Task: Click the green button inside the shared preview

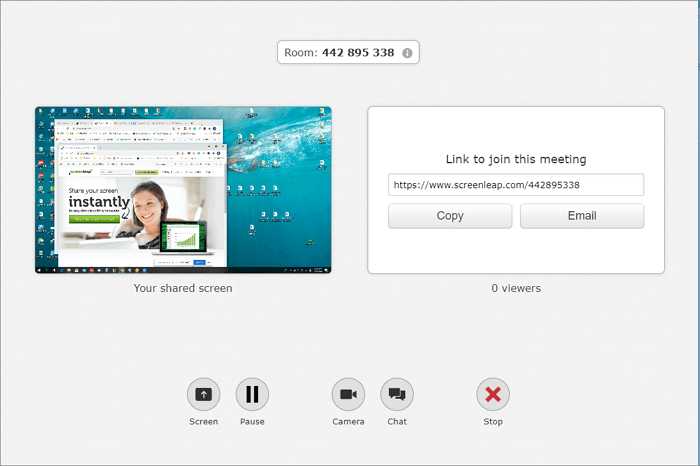Action: (x=92, y=218)
